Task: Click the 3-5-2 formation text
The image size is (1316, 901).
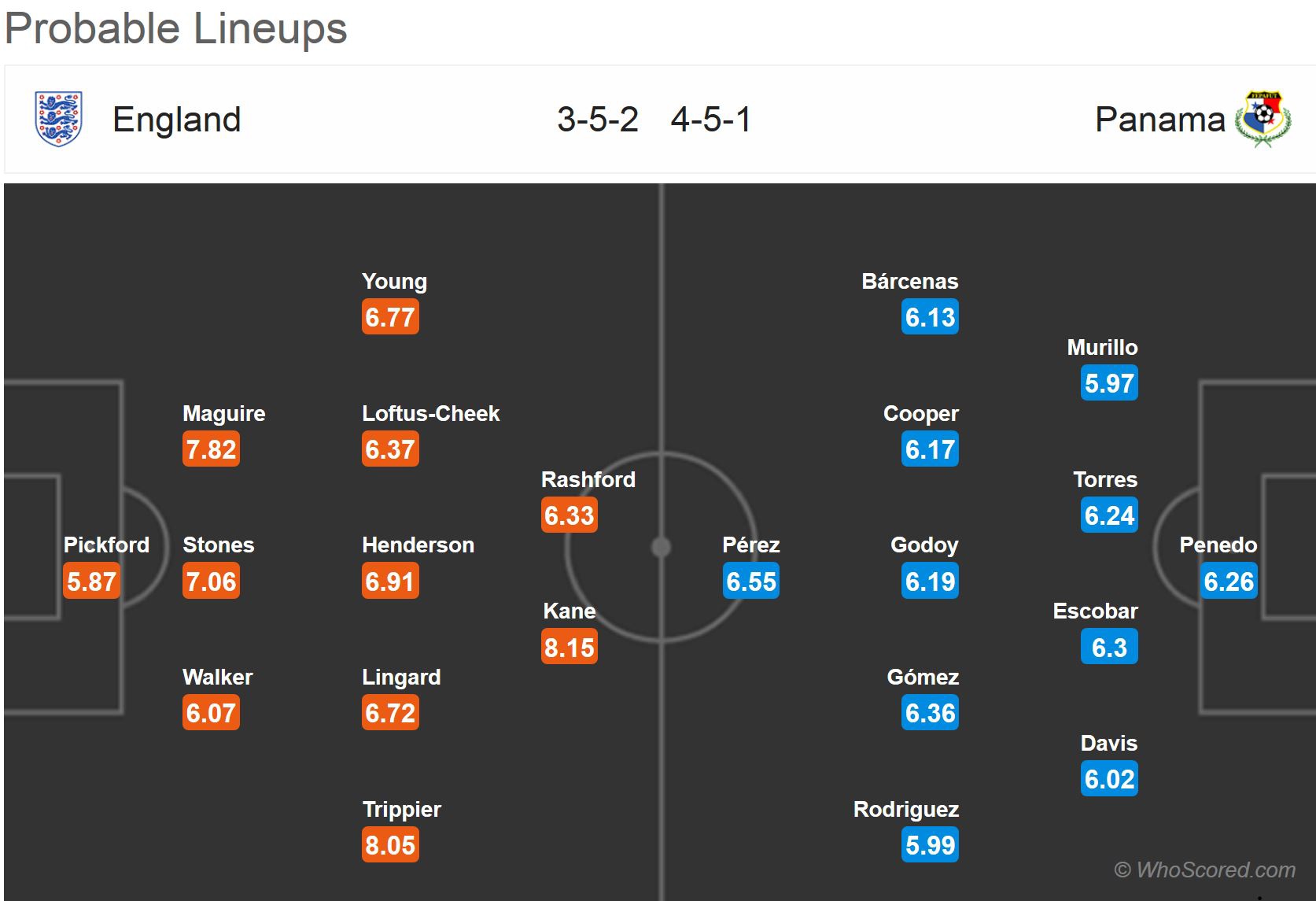Action: tap(598, 120)
